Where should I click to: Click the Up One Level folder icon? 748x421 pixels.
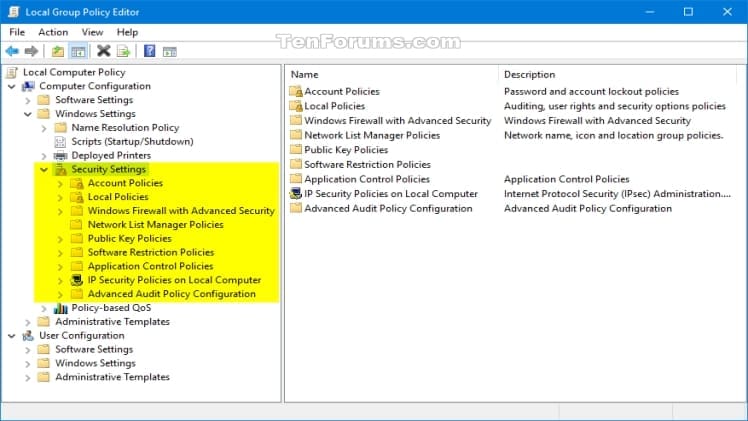(x=58, y=51)
